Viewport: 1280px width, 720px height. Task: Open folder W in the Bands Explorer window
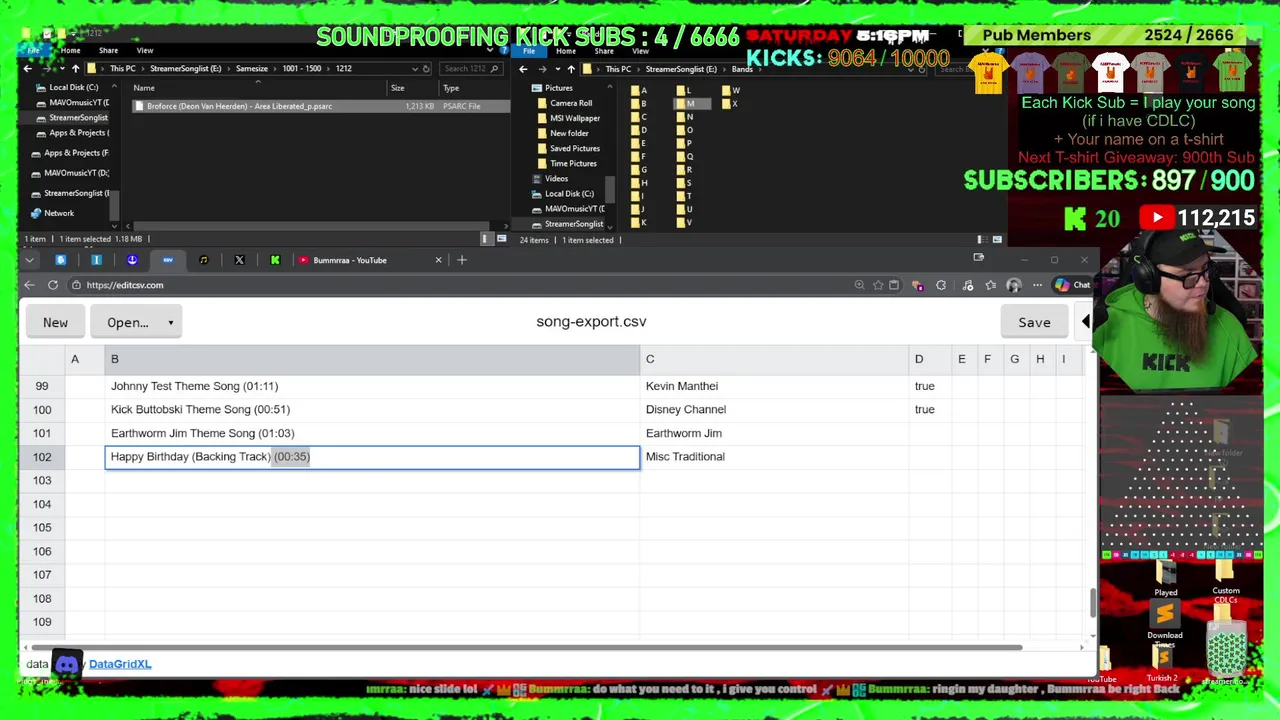731,91
